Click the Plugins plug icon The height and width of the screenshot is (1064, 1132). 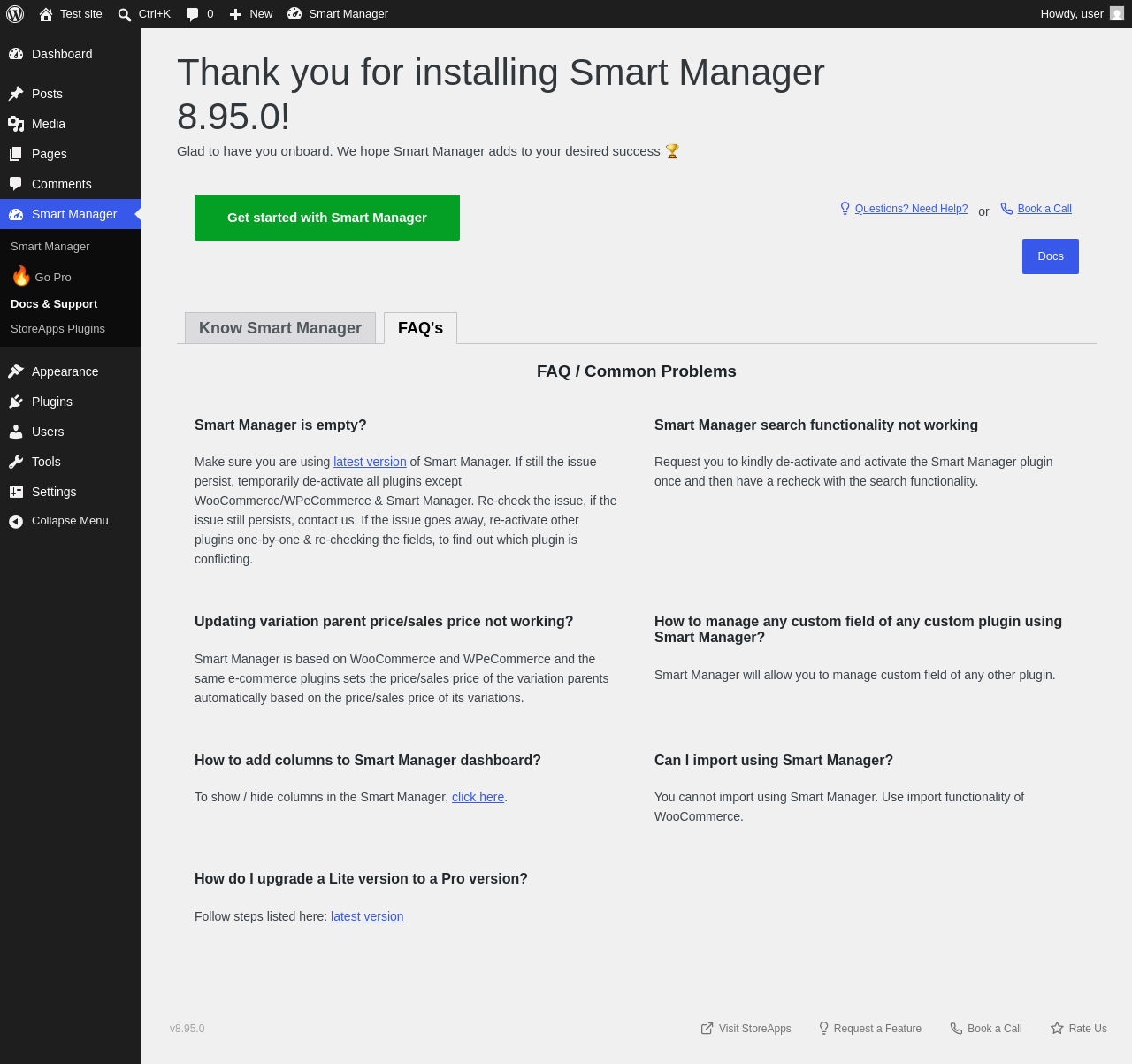[x=16, y=402]
